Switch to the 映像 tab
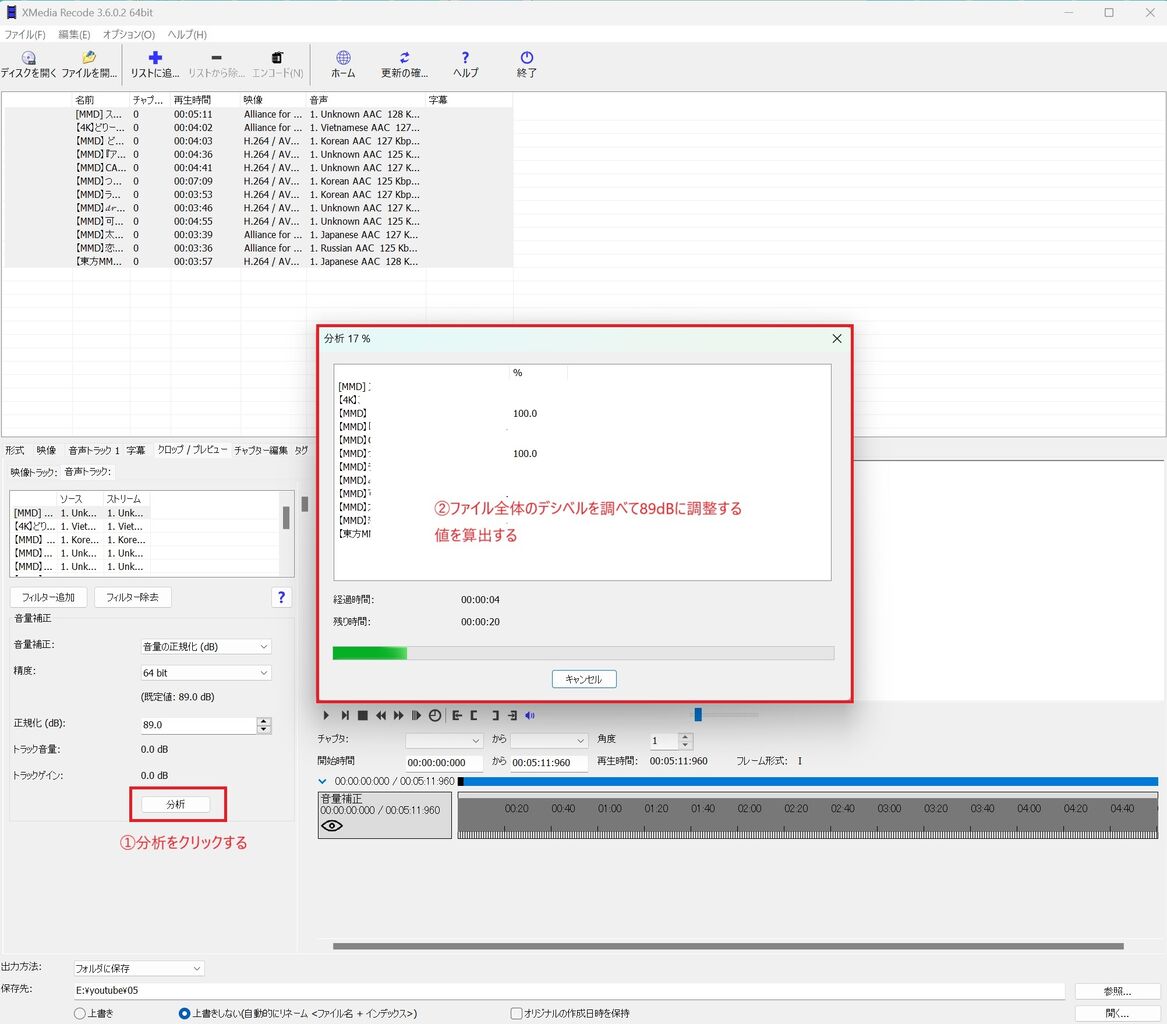 pos(46,450)
